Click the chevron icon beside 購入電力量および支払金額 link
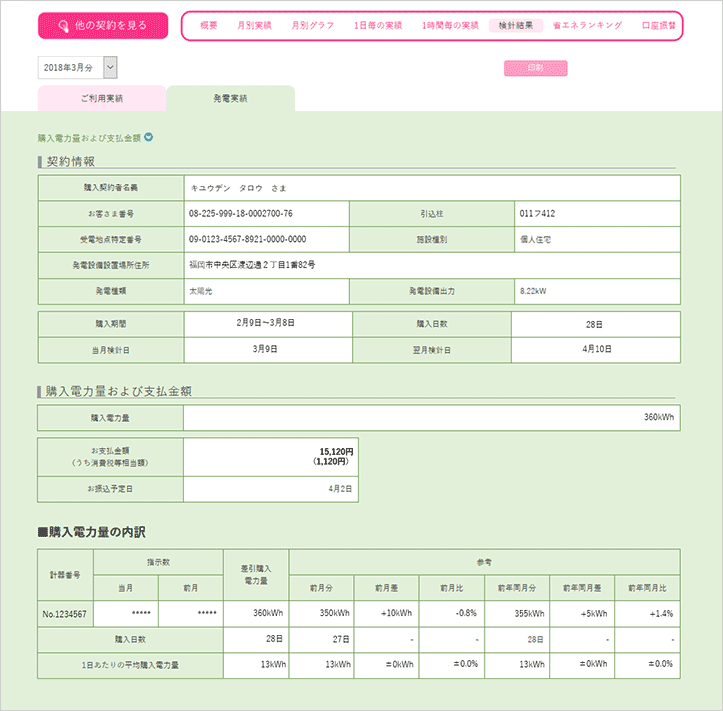The width and height of the screenshot is (723, 711). [148, 137]
